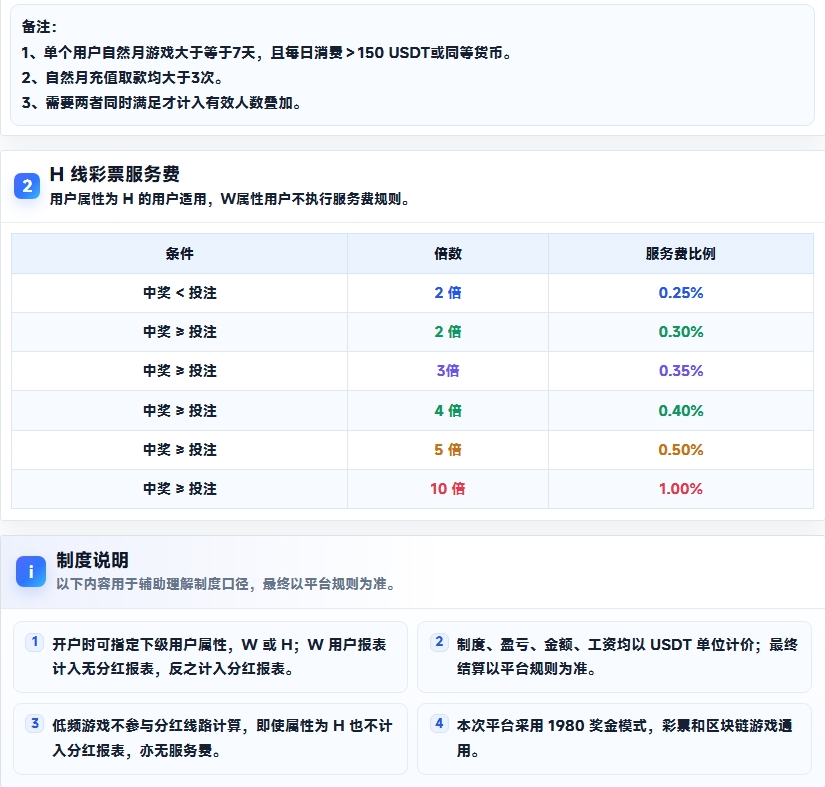The width and height of the screenshot is (825, 787).
Task: Click the 倍数 column header
Action: tap(448, 254)
